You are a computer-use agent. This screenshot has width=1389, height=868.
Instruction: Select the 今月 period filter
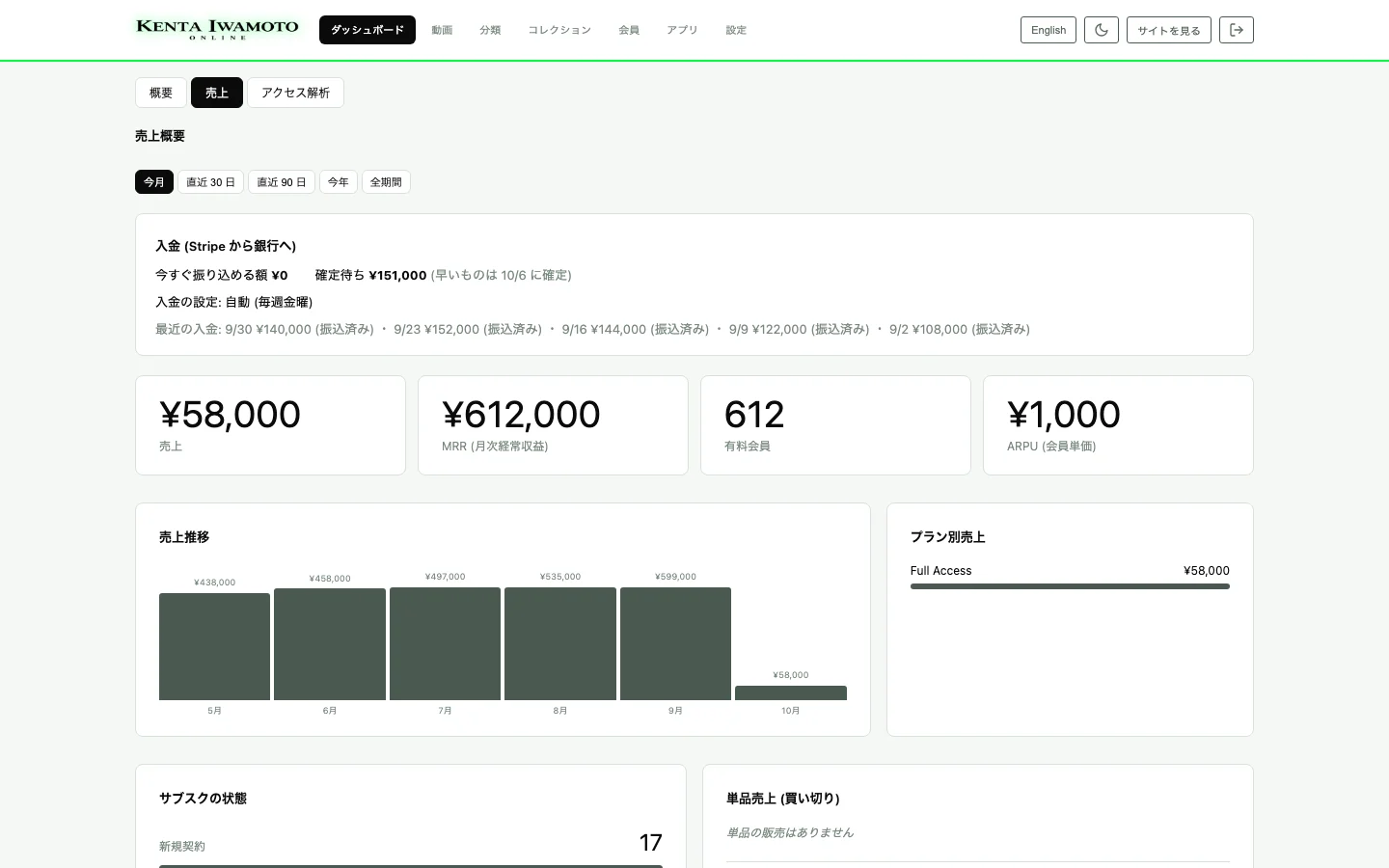tap(154, 182)
